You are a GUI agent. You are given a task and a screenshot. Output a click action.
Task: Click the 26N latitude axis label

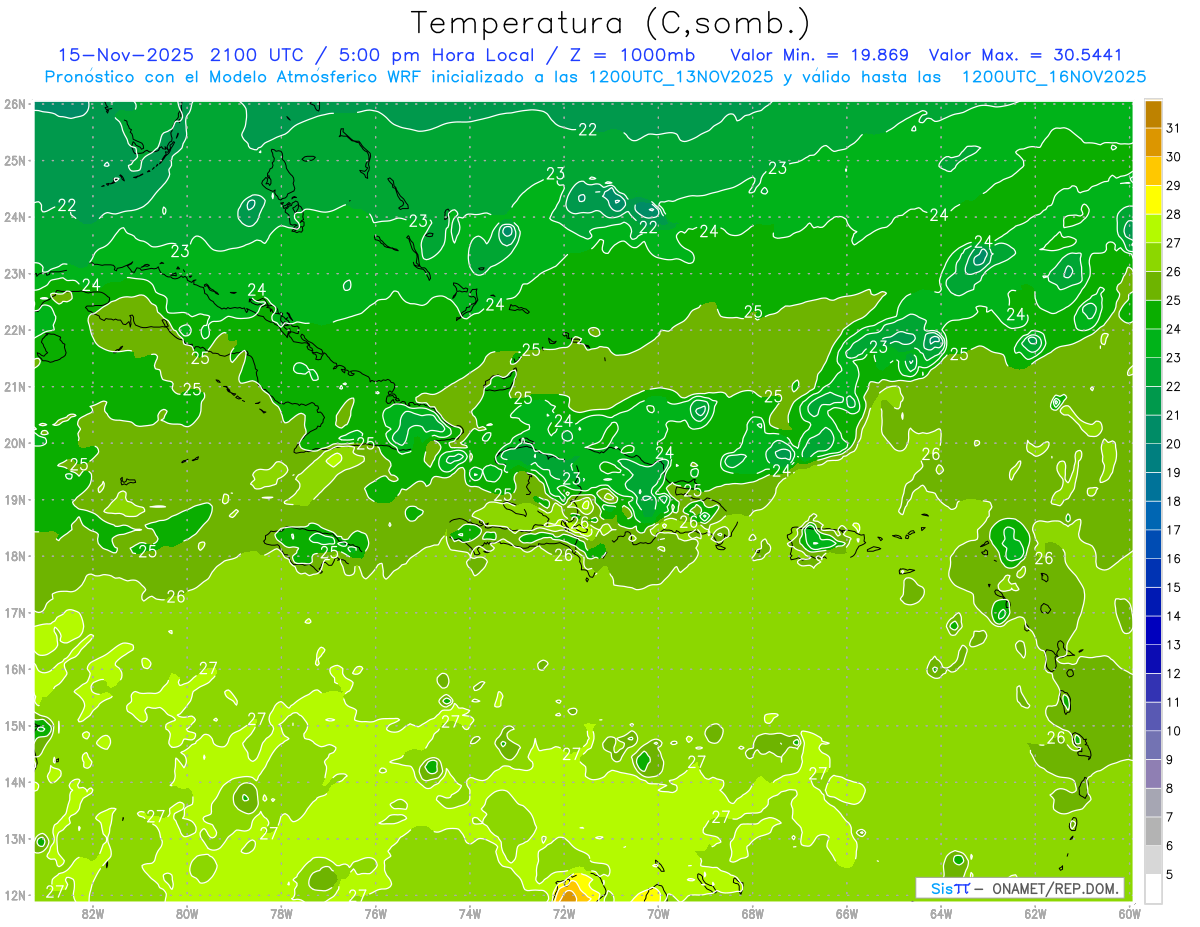(x=15, y=104)
